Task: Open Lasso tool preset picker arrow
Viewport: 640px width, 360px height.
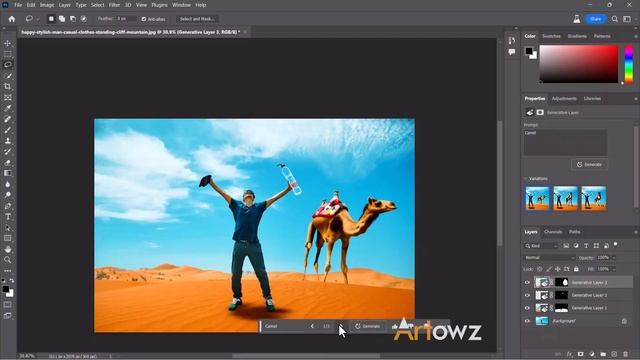Action: pyautogui.click(x=38, y=19)
